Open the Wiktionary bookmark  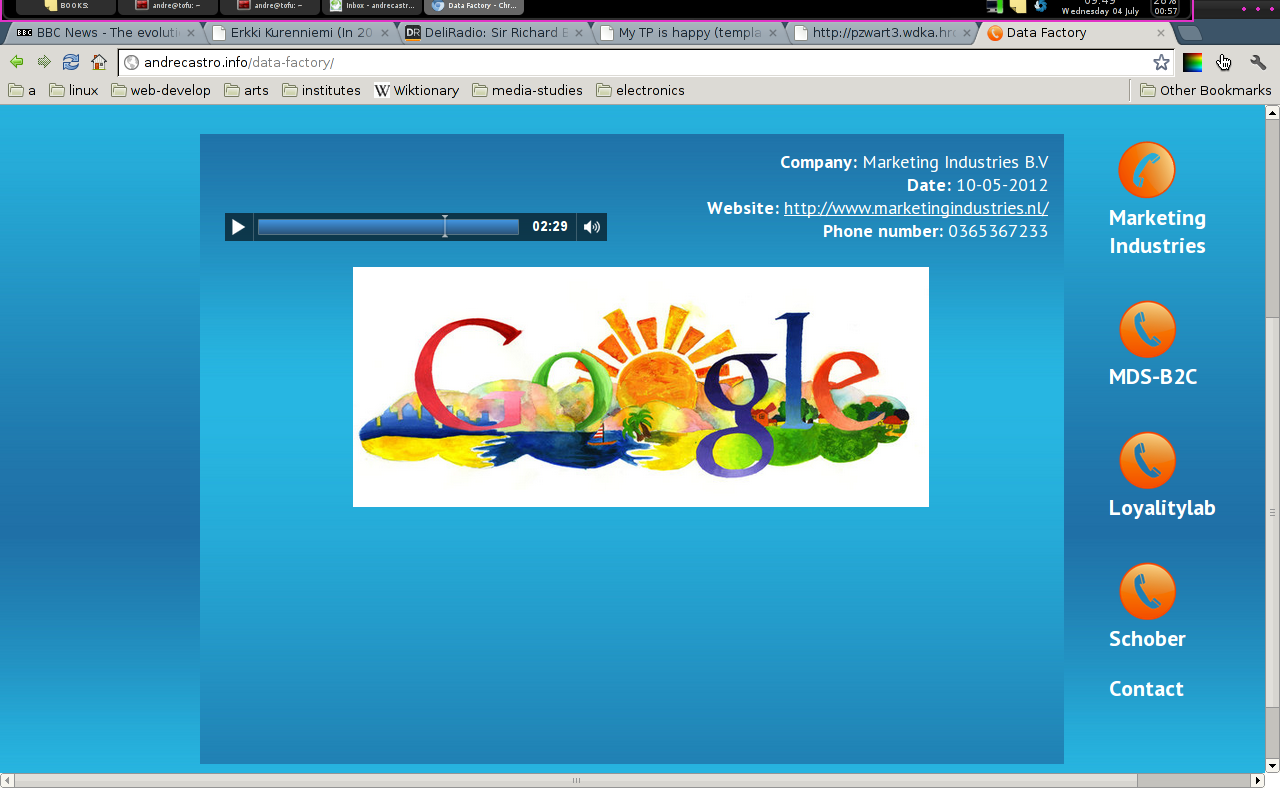pyautogui.click(x=416, y=90)
